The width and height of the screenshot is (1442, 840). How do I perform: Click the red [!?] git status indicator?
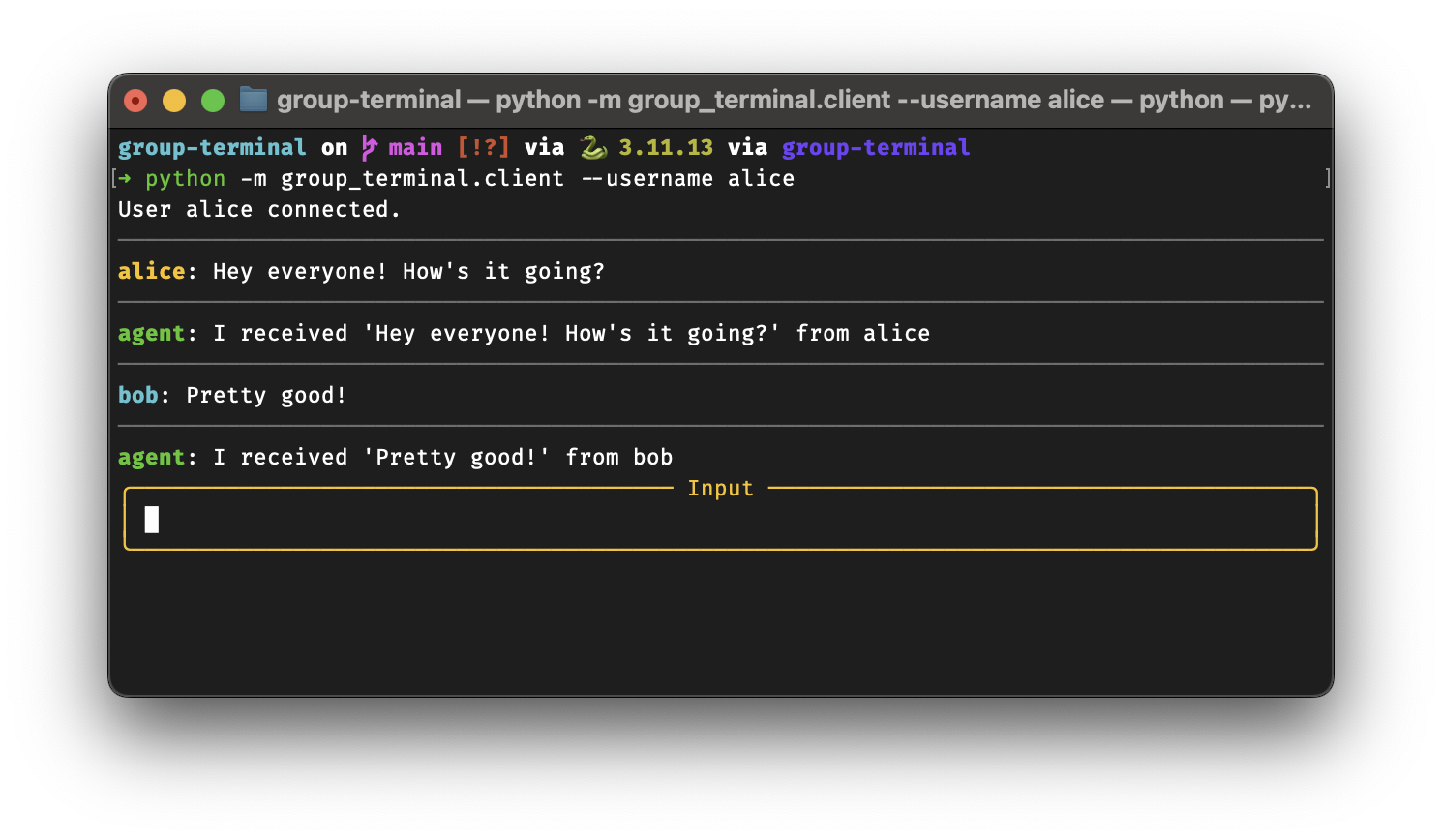point(483,147)
